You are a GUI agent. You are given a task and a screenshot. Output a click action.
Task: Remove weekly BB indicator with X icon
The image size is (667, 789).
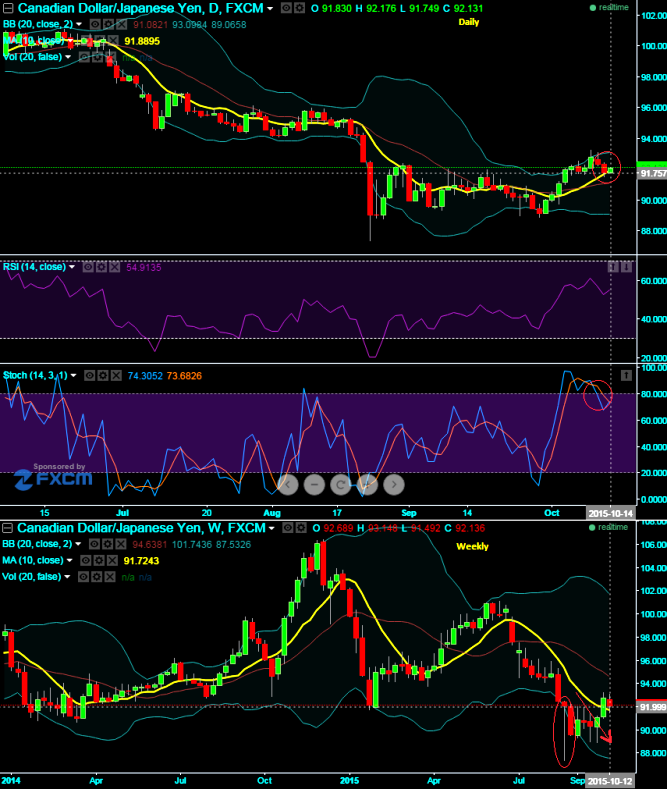(x=121, y=544)
